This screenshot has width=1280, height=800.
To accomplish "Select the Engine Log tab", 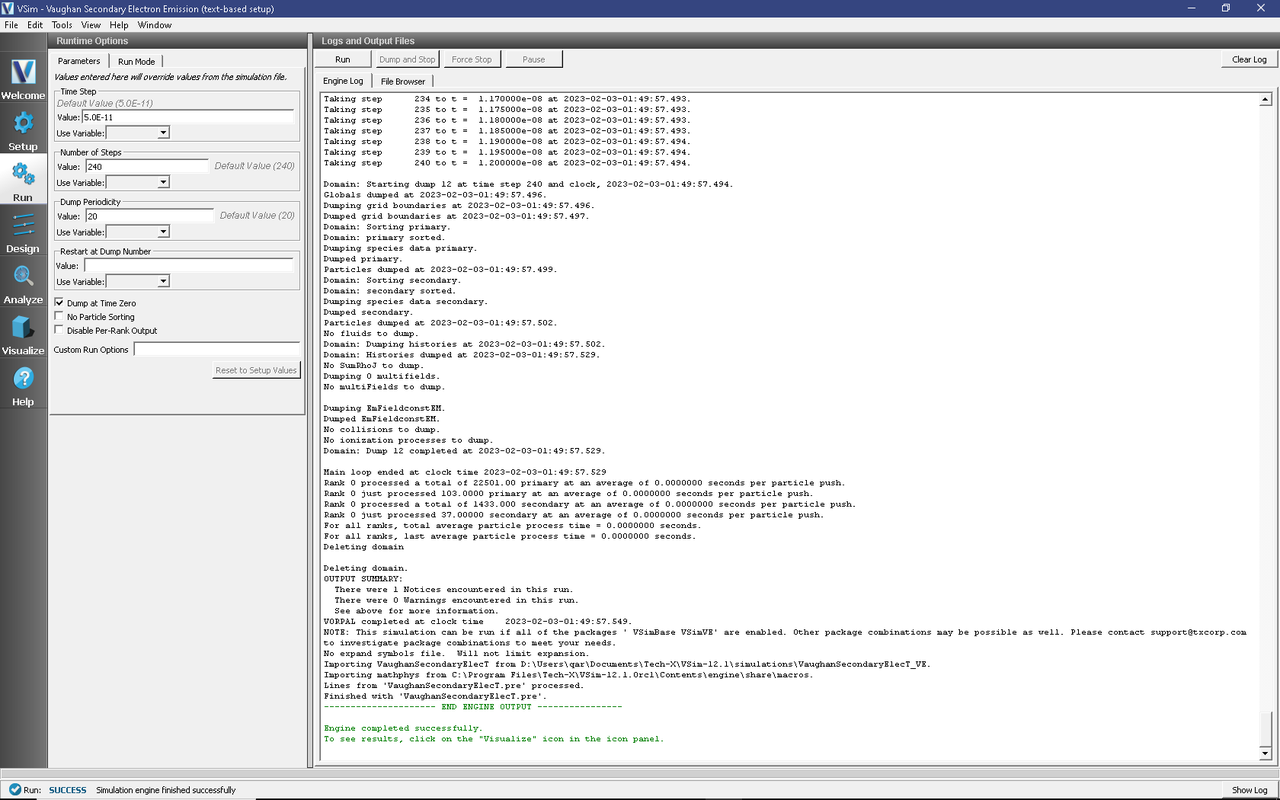I will click(x=343, y=81).
